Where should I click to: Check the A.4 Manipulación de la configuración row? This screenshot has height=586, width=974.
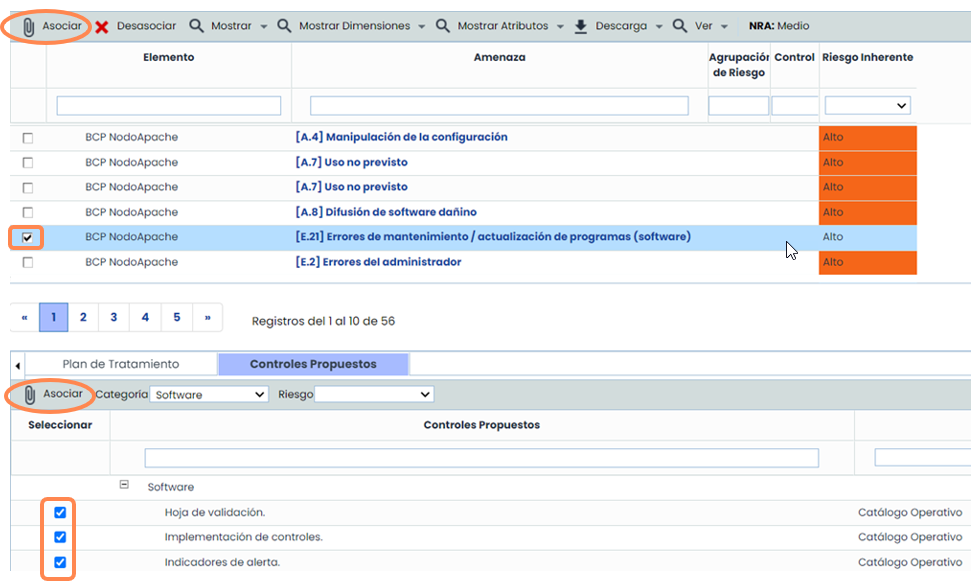point(27,138)
